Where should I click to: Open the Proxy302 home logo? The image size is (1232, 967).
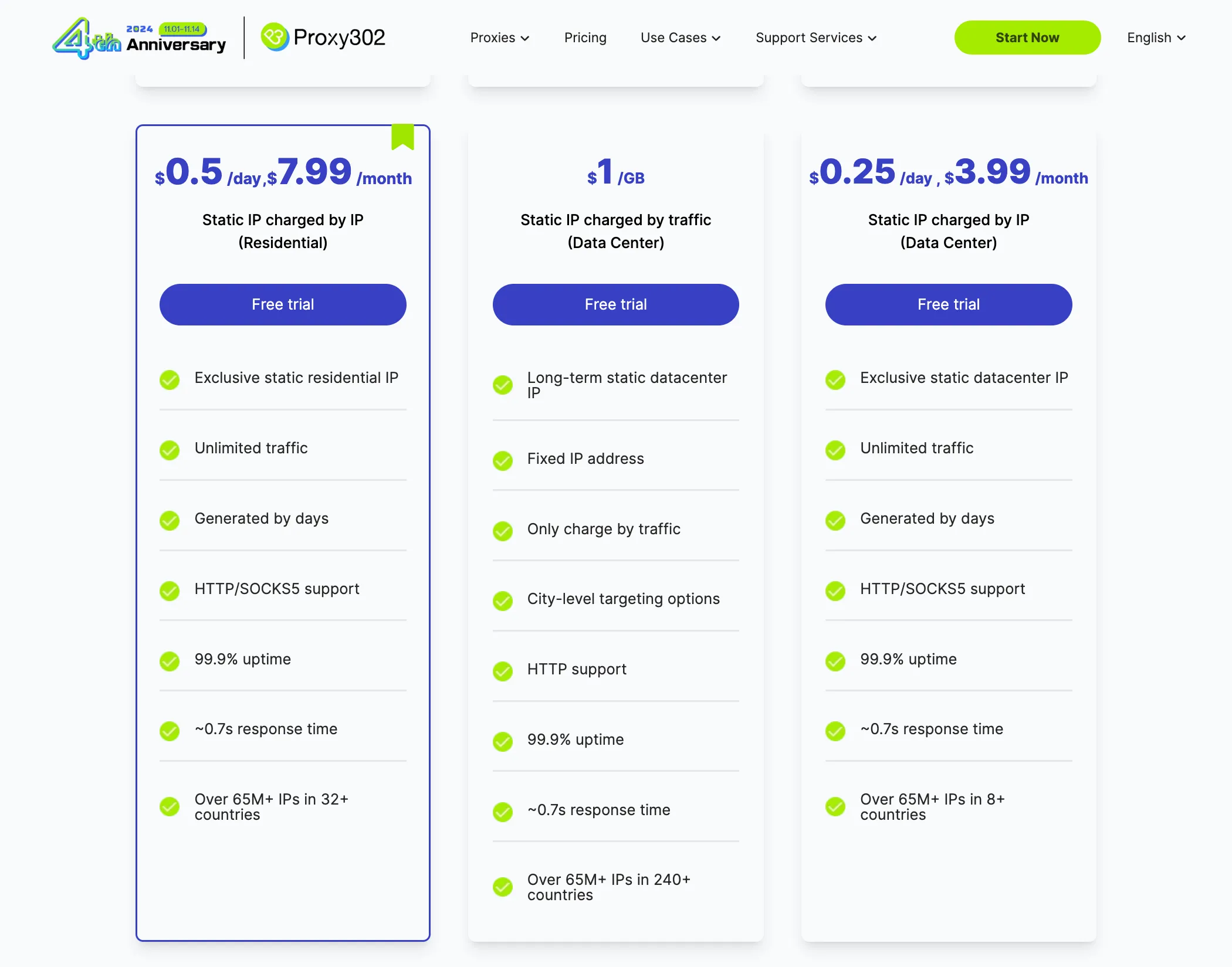click(323, 38)
